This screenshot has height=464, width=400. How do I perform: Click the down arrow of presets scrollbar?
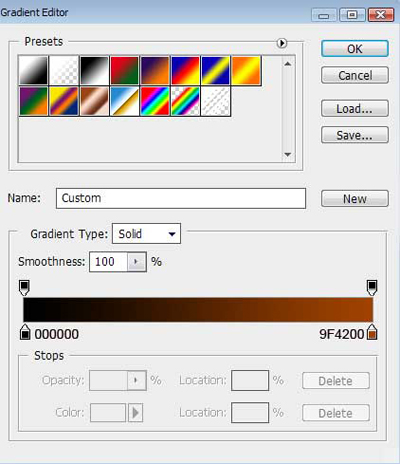point(288,155)
